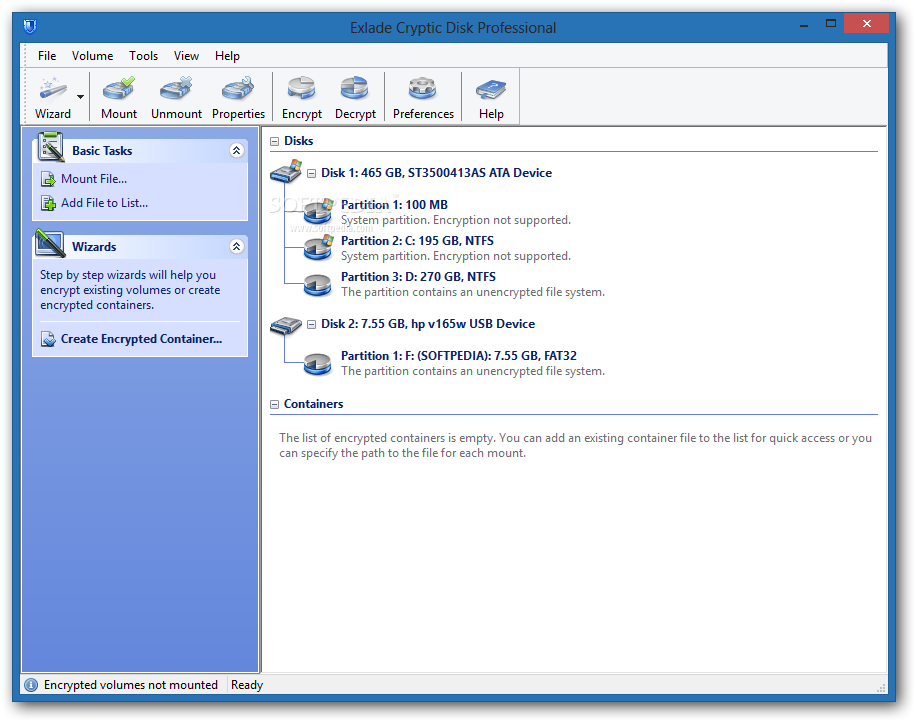The height and width of the screenshot is (722, 916).
Task: Click Create Encrypted Container... link
Action: 141,339
